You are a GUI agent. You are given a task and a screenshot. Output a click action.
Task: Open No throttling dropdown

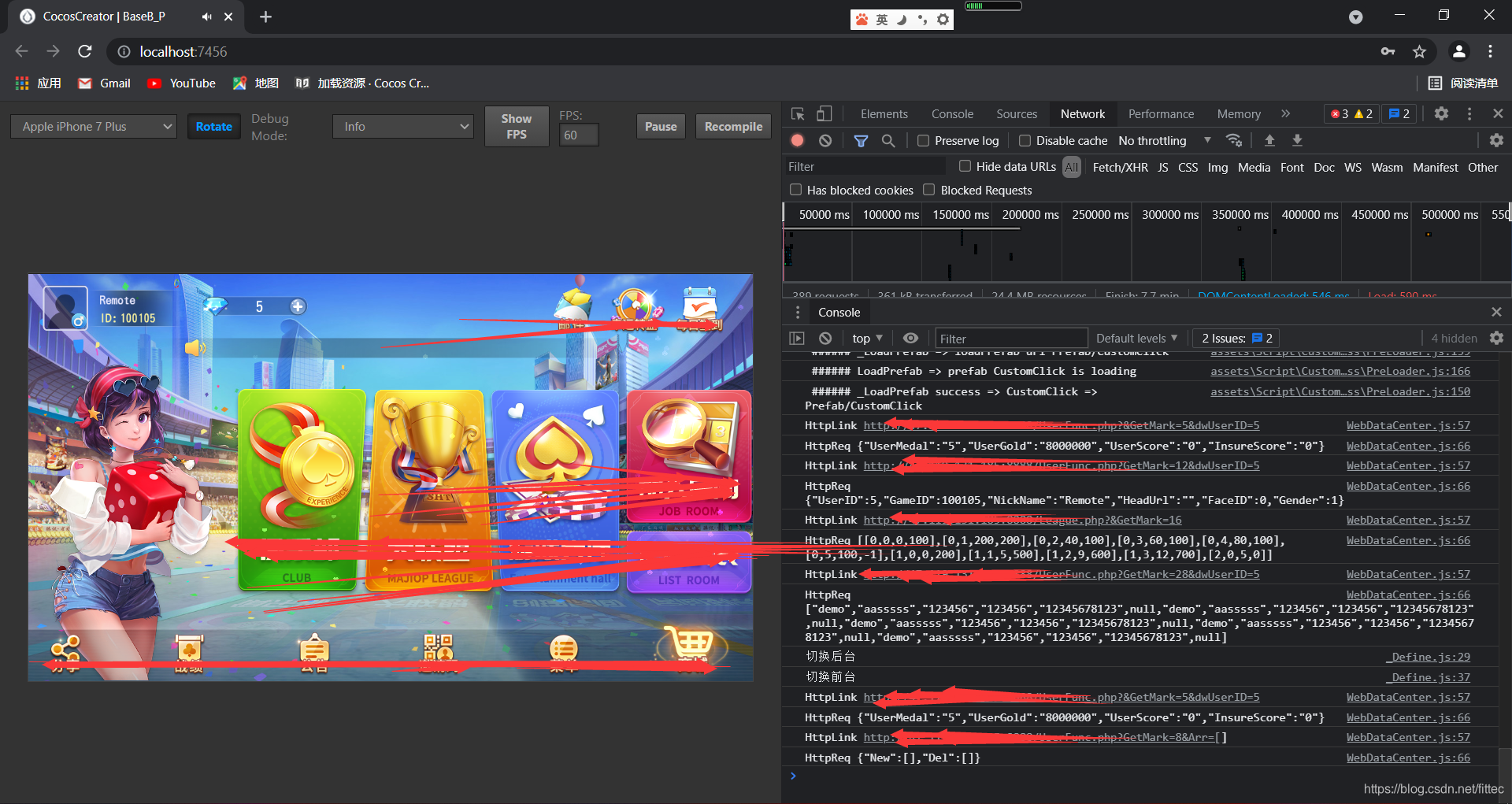[x=1165, y=140]
